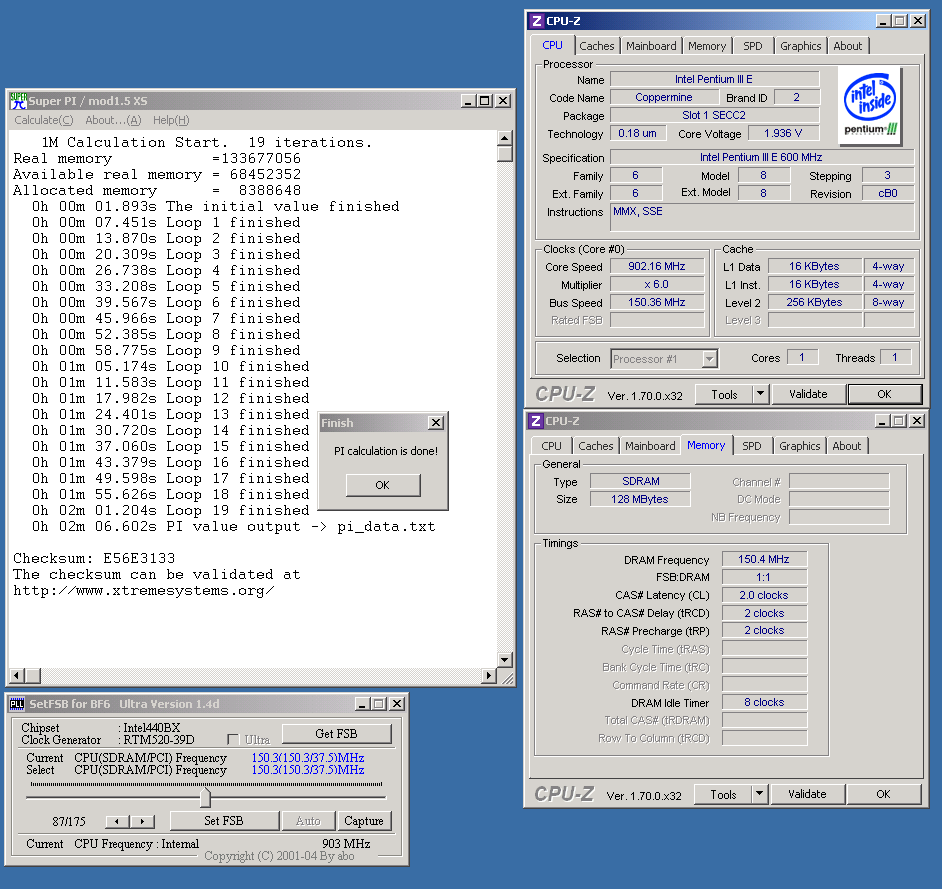The image size is (942, 889).
Task: Click the Super PI vertical scrollbar up arrow
Action: pyautogui.click(x=505, y=138)
